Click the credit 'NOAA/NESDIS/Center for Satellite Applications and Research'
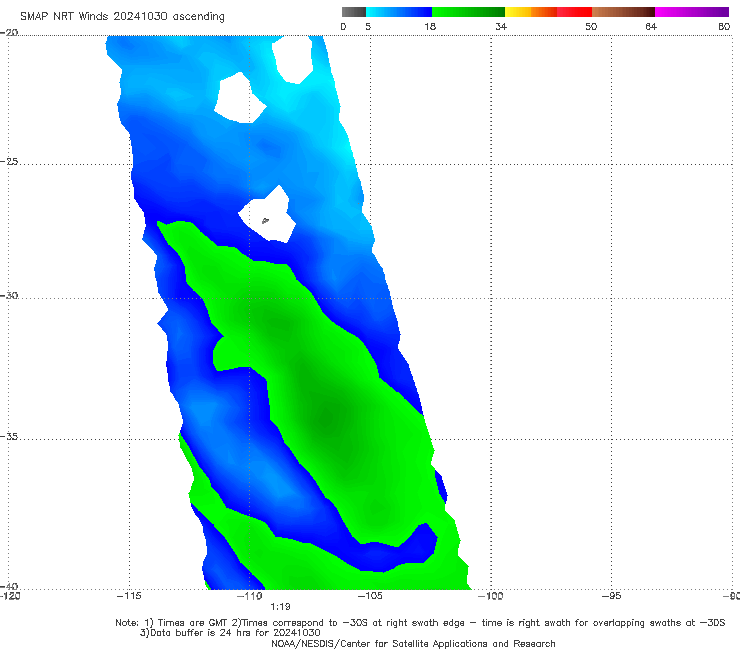The height and width of the screenshot is (650, 740). tap(413, 643)
